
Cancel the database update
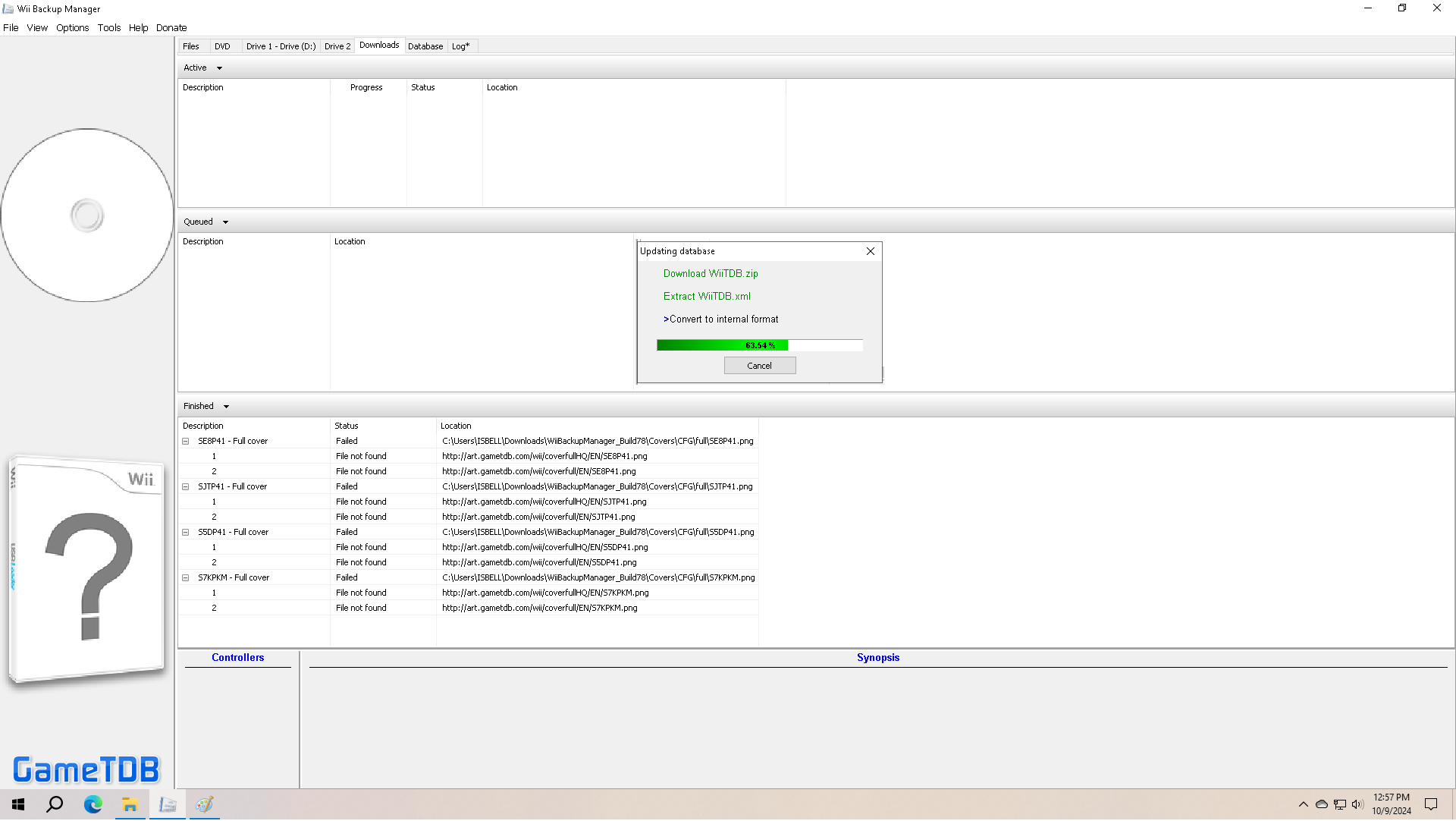pos(760,366)
